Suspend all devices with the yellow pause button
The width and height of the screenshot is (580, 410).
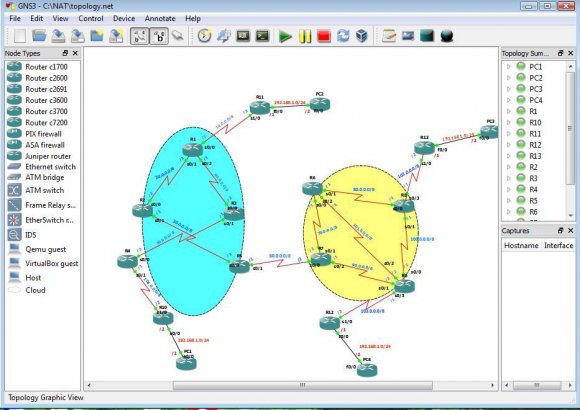(x=304, y=36)
